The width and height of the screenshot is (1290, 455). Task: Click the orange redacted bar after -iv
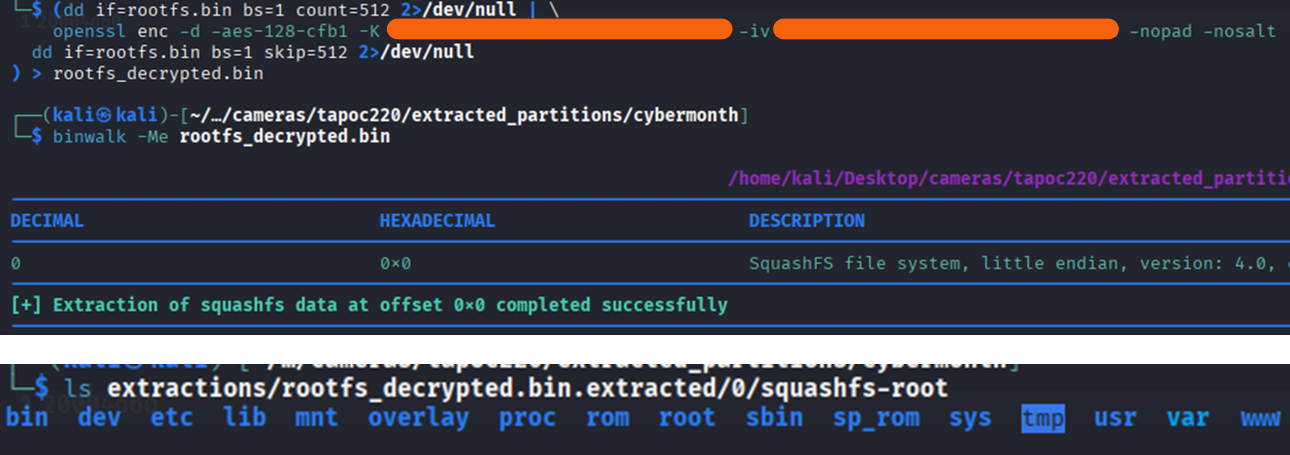945,30
